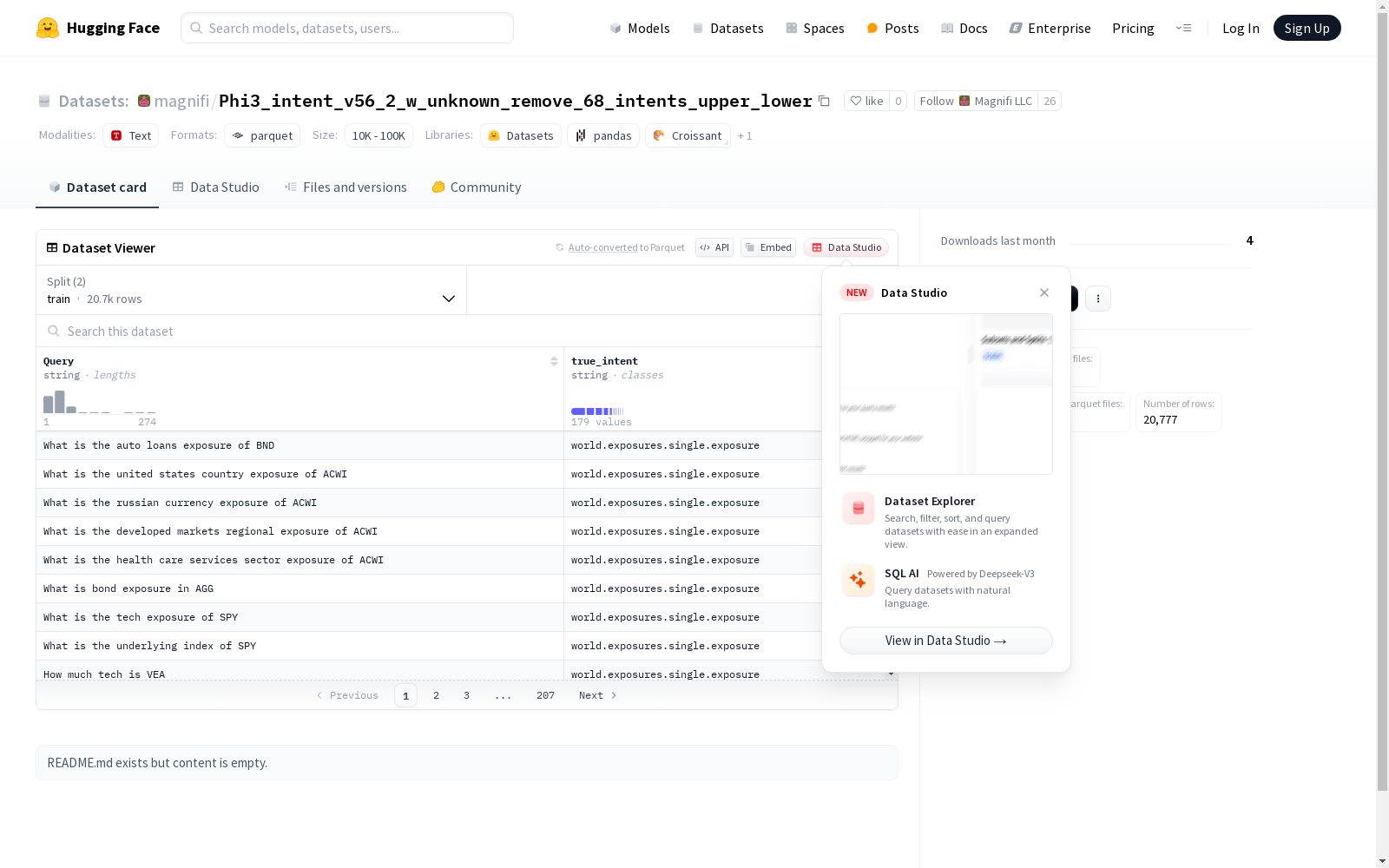Click the Data Studio preview thumbnail
This screenshot has height=868, width=1389.
[946, 394]
